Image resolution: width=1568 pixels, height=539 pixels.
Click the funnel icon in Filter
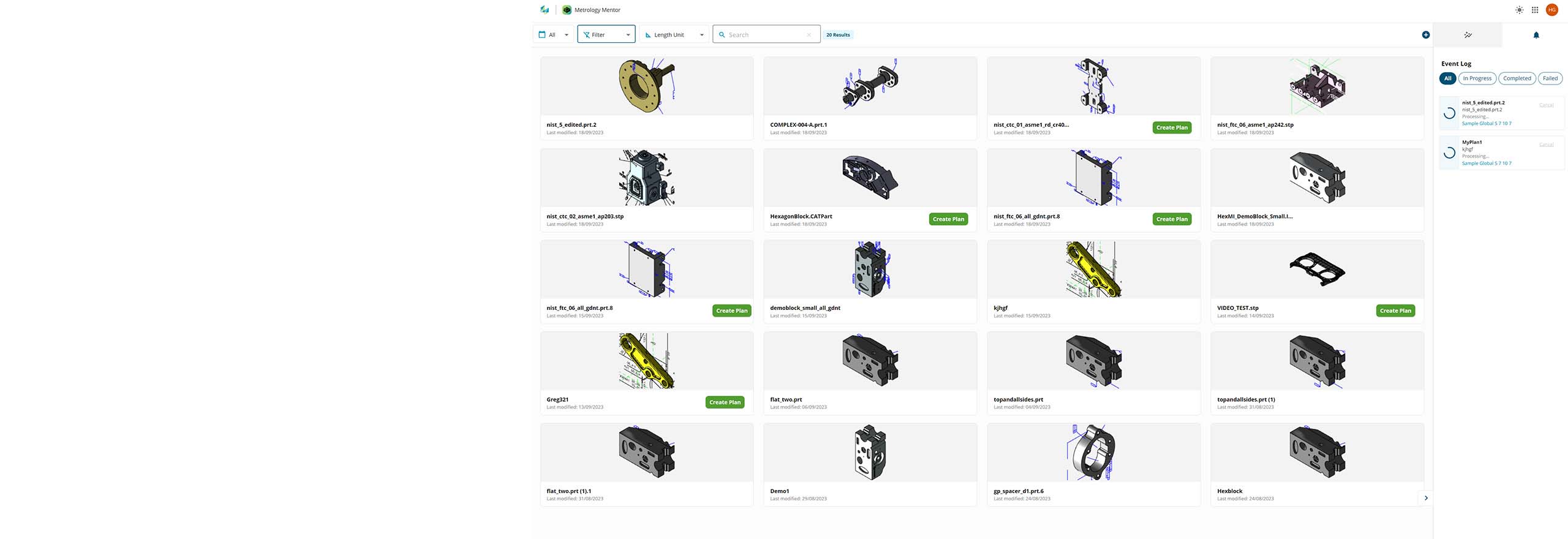pyautogui.click(x=587, y=35)
